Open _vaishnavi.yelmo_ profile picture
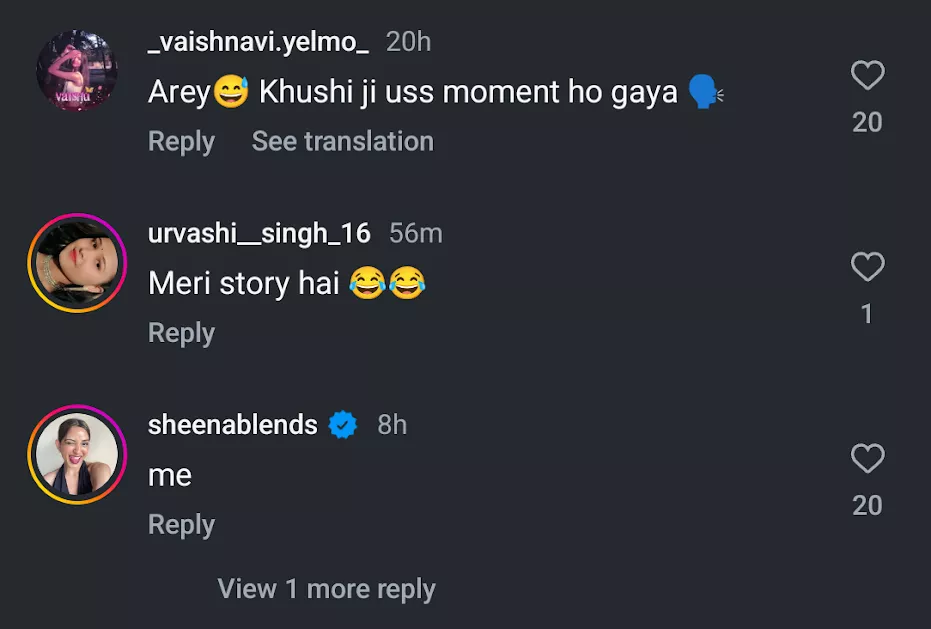Viewport: 931px width, 629px height. tap(77, 71)
